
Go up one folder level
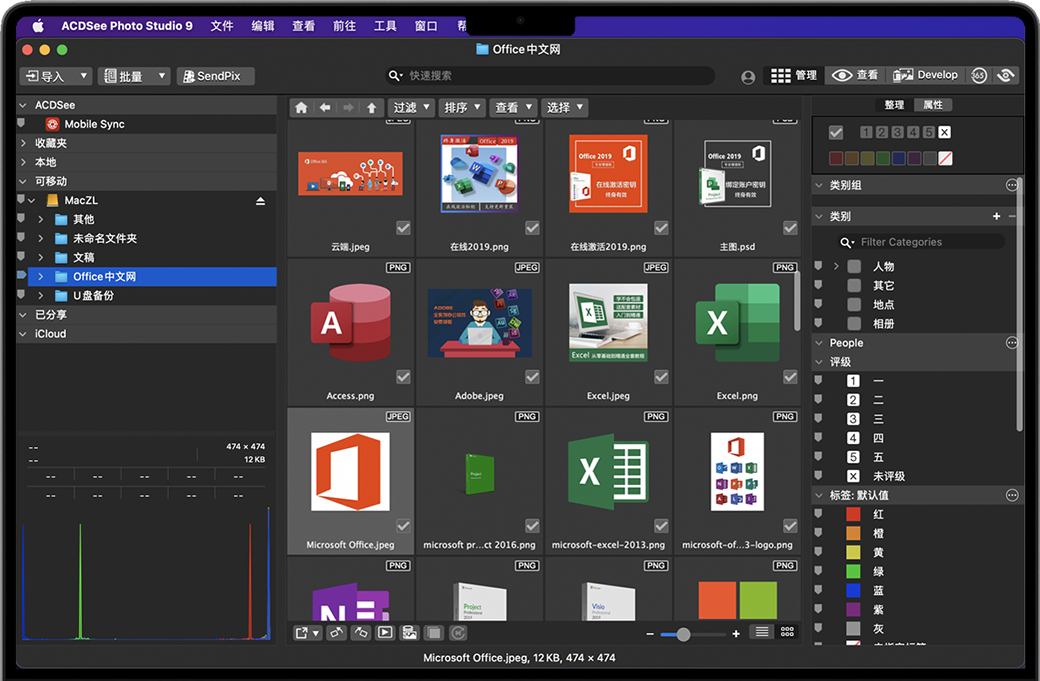[371, 108]
